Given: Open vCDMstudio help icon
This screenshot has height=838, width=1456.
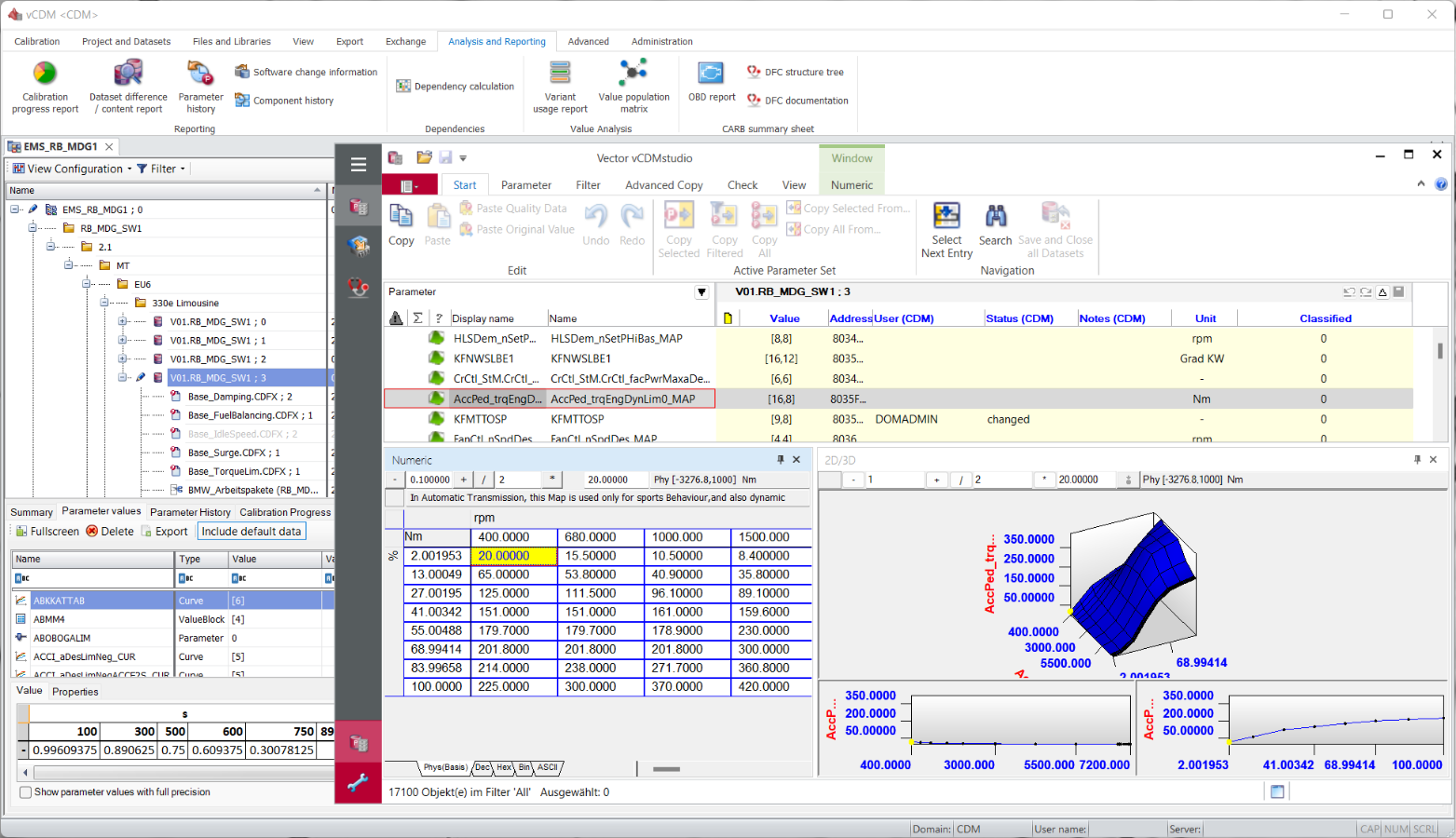Looking at the screenshot, I should click(1441, 184).
